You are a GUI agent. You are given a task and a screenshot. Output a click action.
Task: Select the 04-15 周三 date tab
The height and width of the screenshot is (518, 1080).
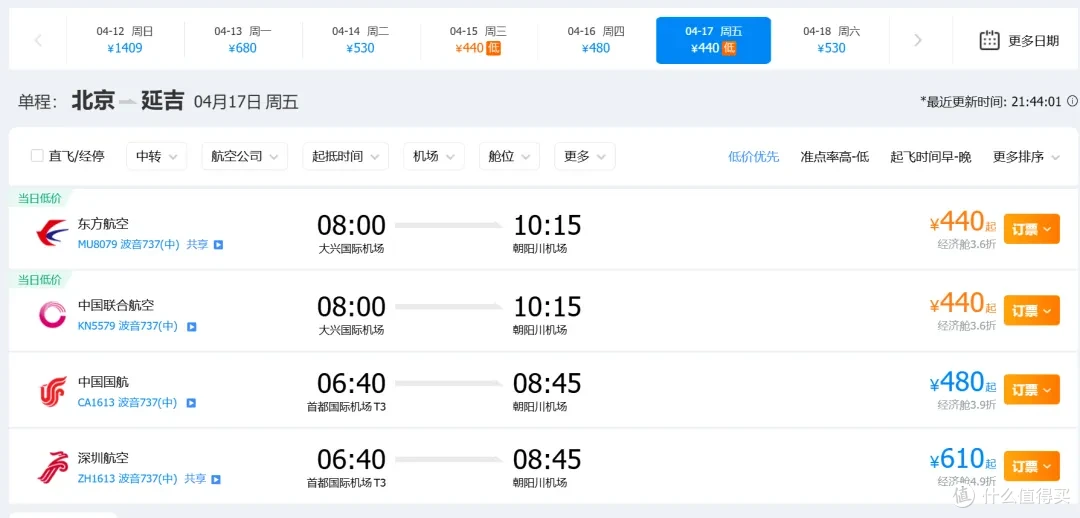478,40
